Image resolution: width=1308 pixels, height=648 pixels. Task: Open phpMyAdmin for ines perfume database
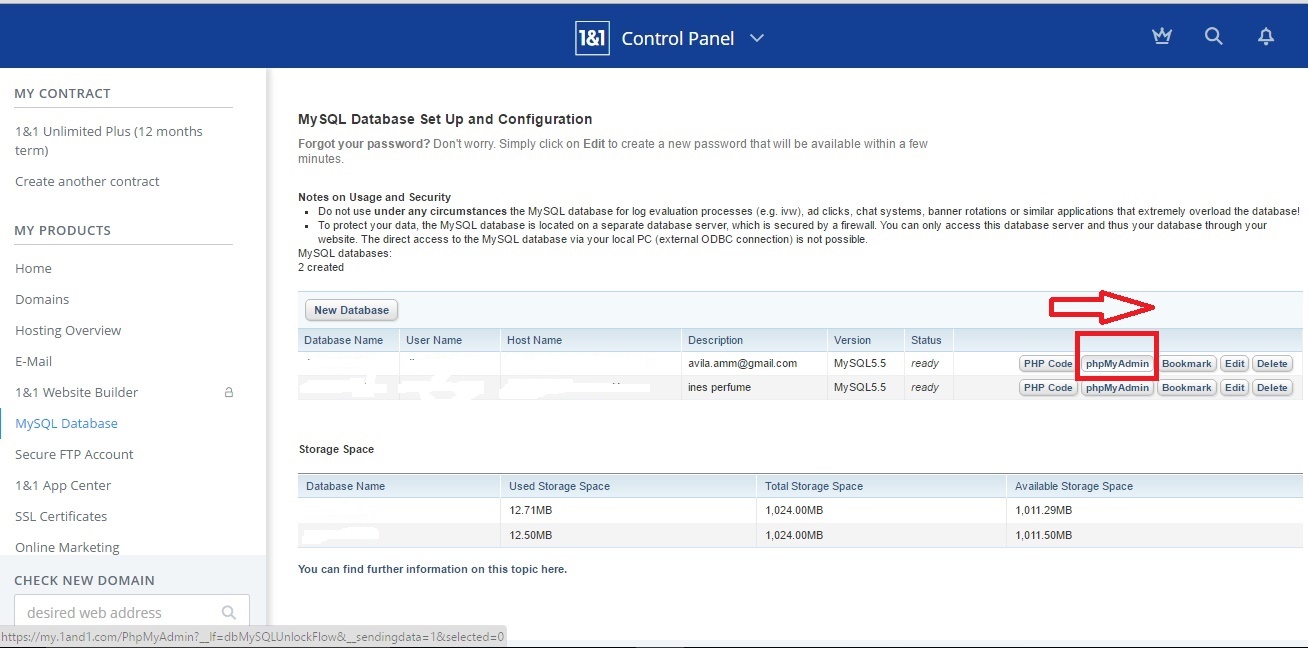tap(1117, 388)
